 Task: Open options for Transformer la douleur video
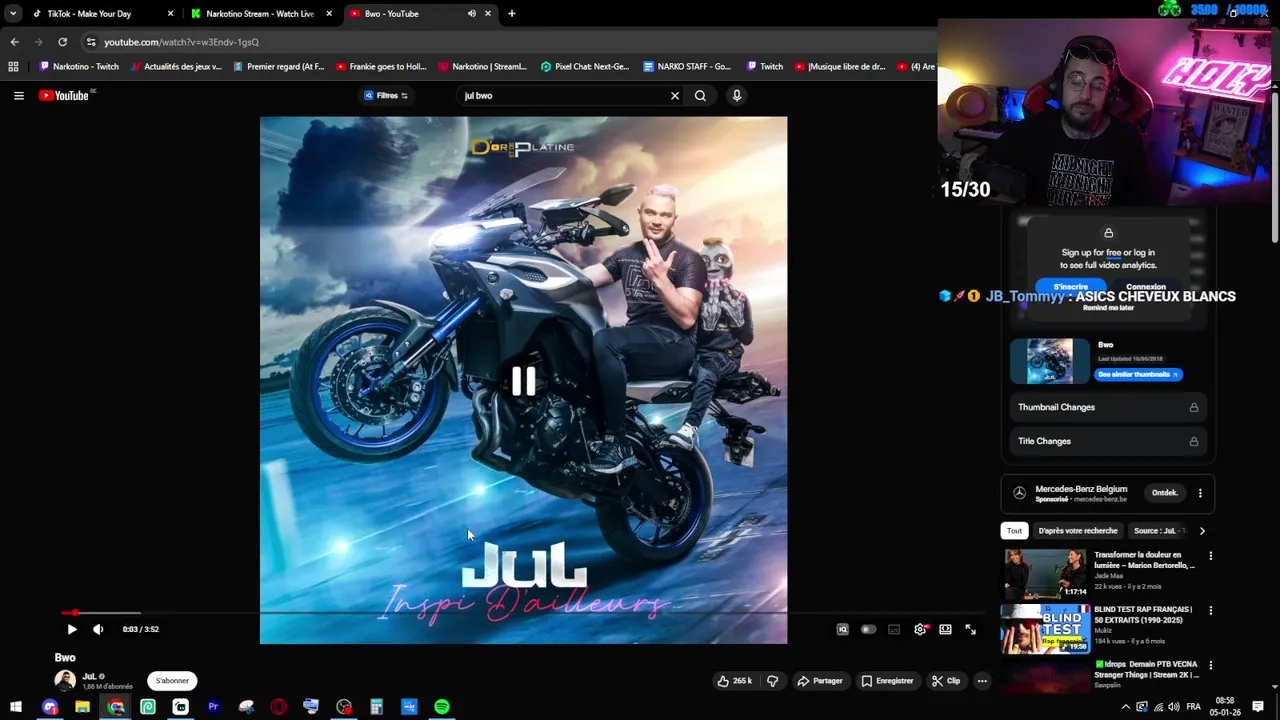pyautogui.click(x=1211, y=556)
